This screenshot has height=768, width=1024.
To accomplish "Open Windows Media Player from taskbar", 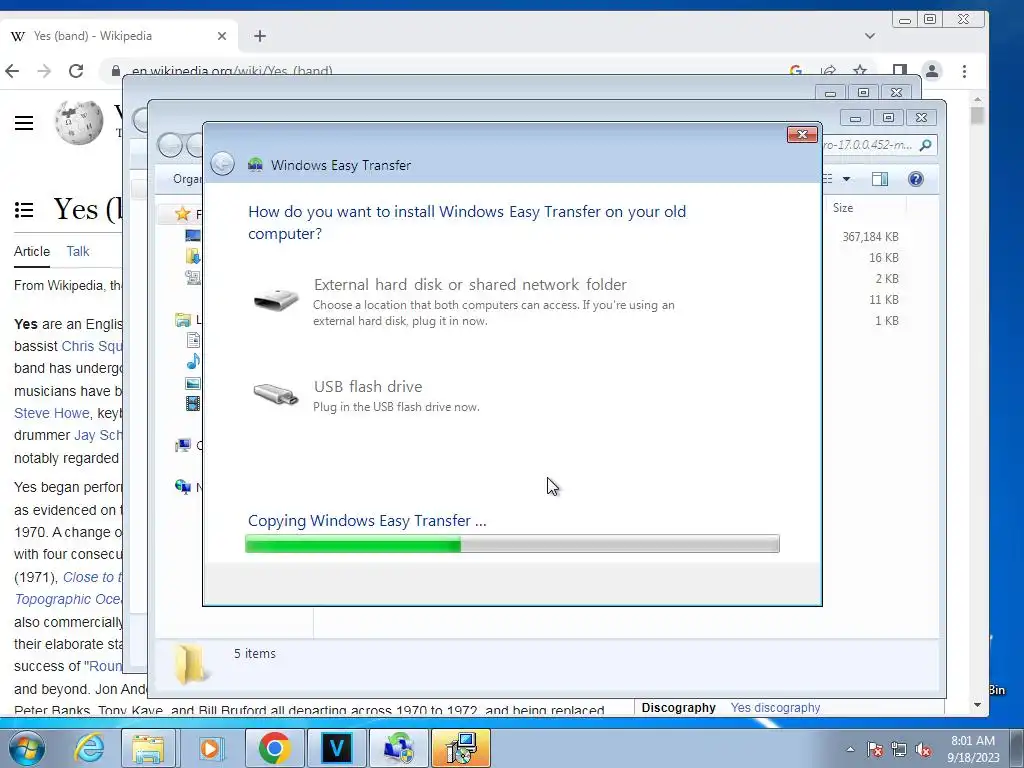I will [210, 748].
